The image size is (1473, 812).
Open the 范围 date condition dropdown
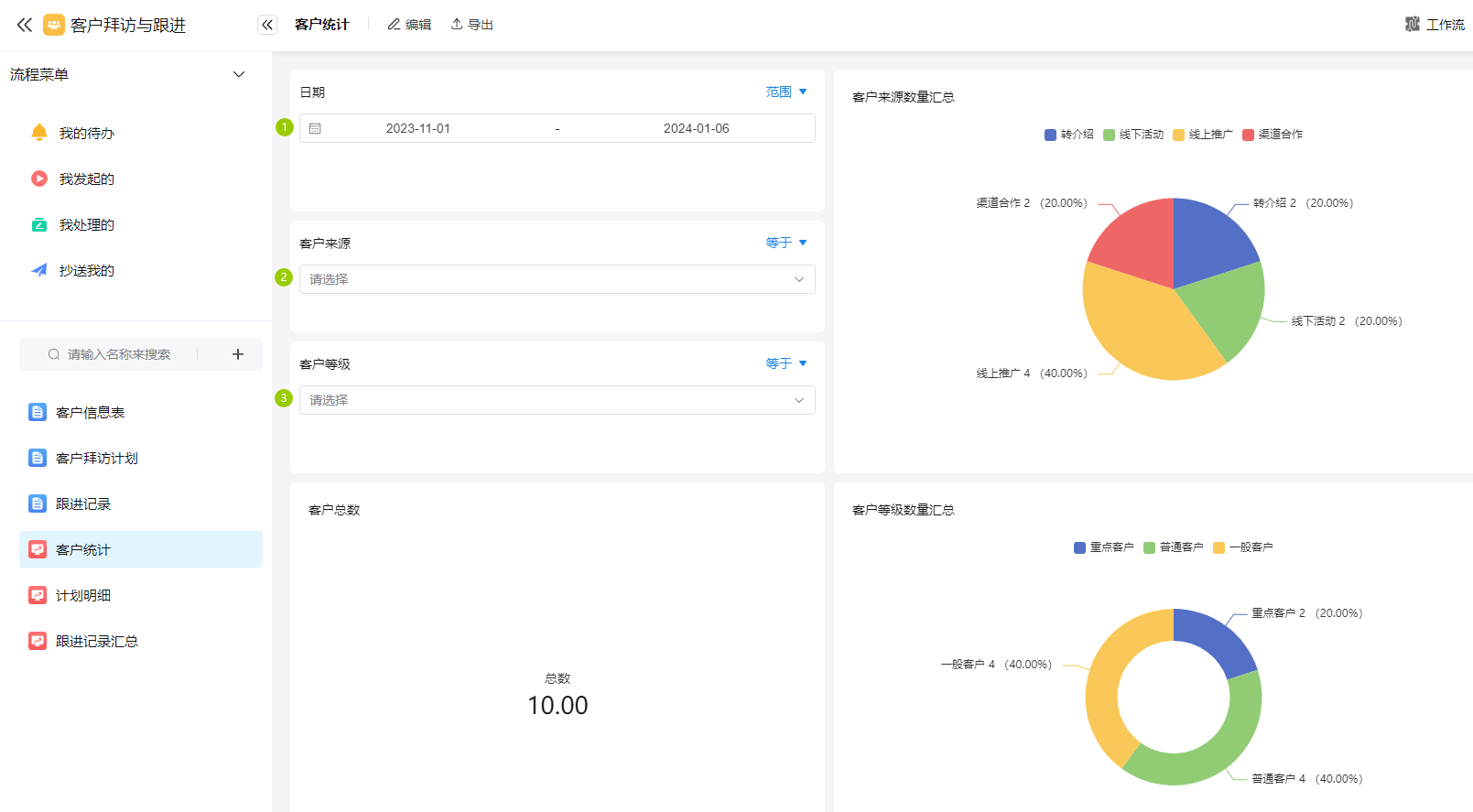786,92
